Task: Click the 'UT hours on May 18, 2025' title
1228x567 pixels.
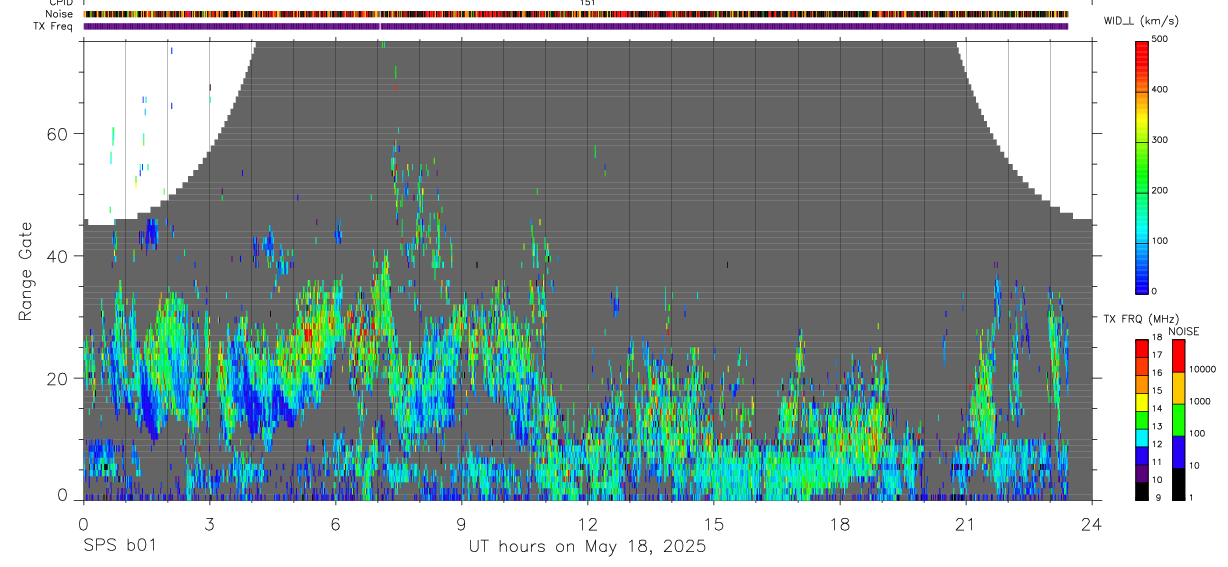Action: pos(587,547)
